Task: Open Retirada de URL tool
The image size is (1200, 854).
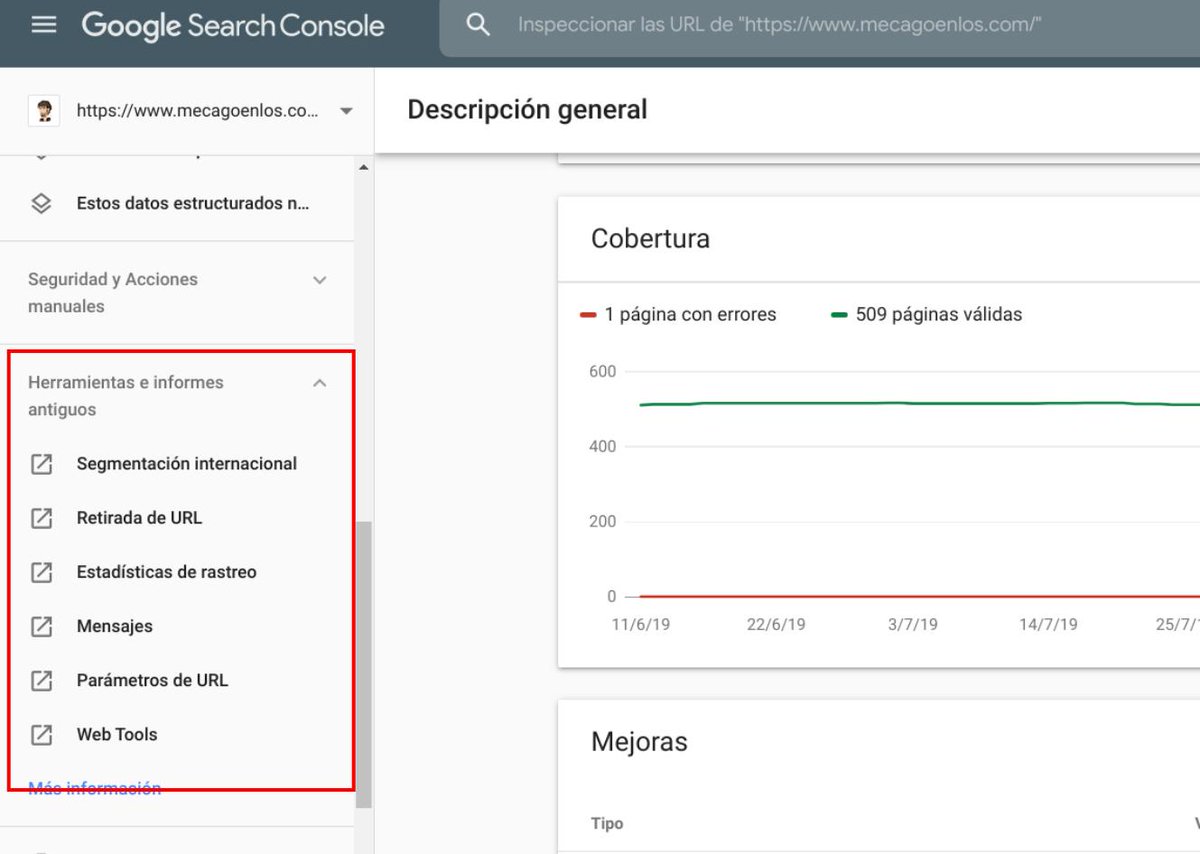Action: point(139,518)
